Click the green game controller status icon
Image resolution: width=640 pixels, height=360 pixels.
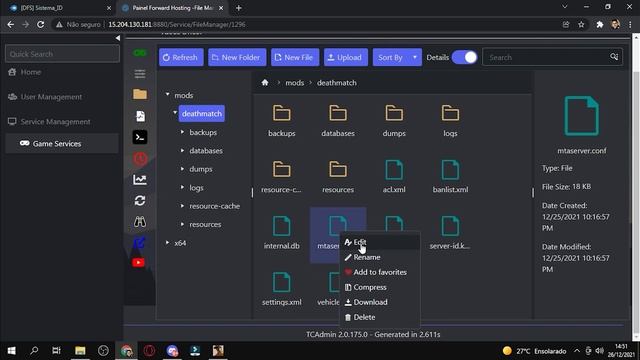coord(140,53)
